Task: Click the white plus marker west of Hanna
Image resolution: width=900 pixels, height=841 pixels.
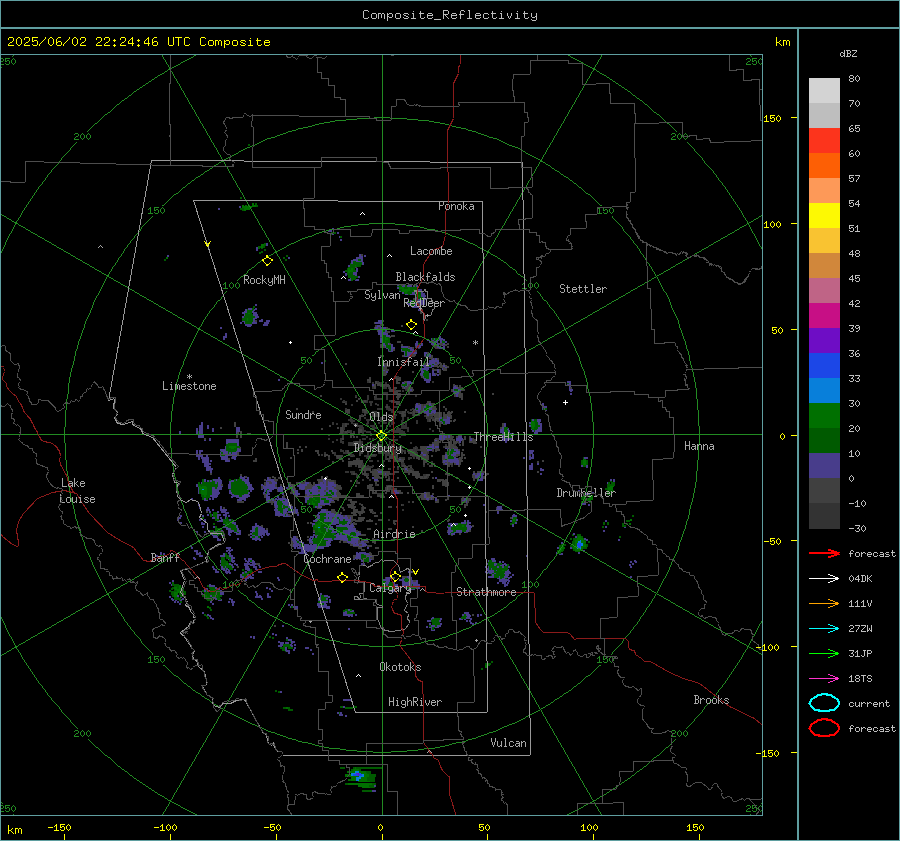Action: pyautogui.click(x=565, y=402)
